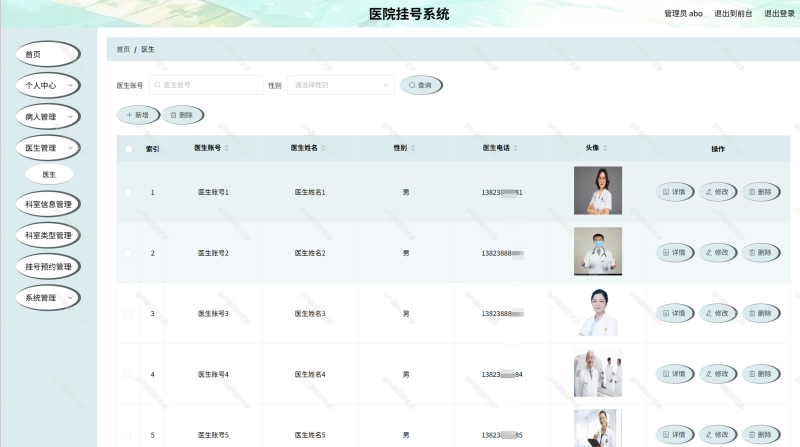Screen dimensions: 800x447
Task: Click the 医生姓名4 cell
Action: click(310, 375)
